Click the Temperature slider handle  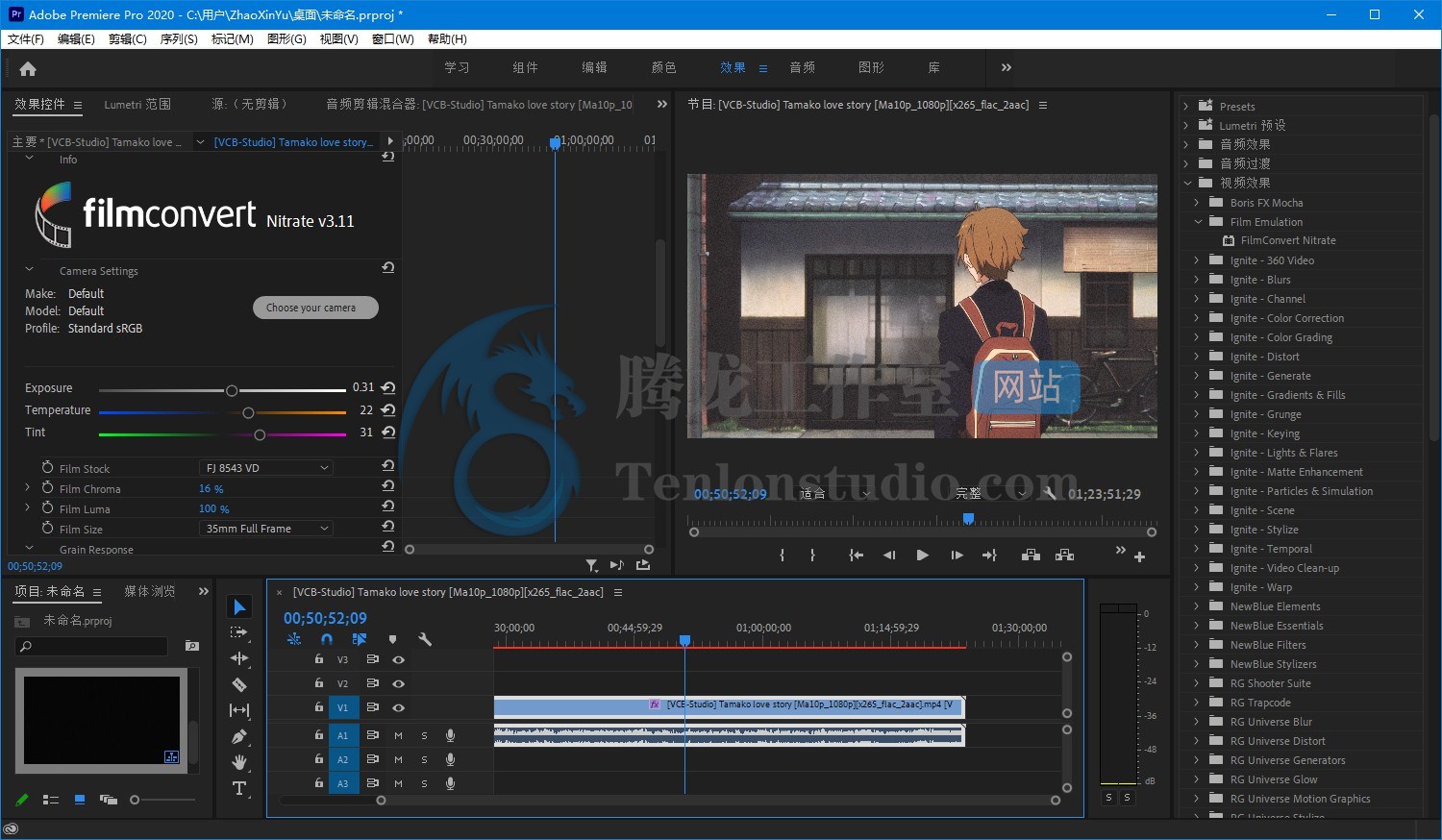pyautogui.click(x=248, y=412)
